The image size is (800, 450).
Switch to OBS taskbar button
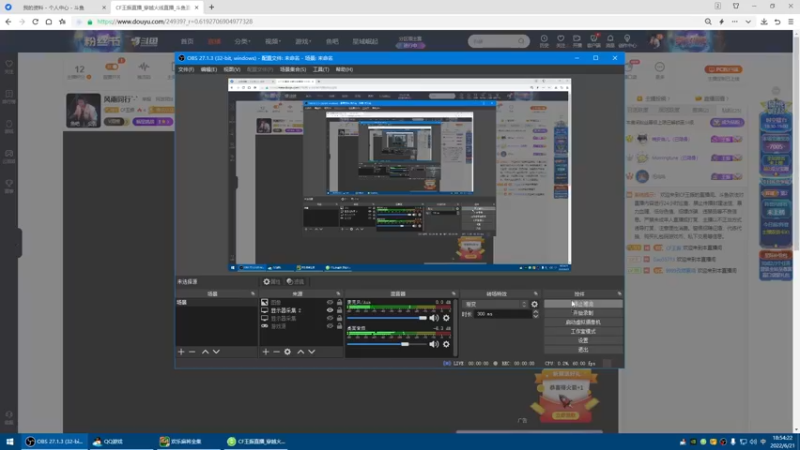54,442
